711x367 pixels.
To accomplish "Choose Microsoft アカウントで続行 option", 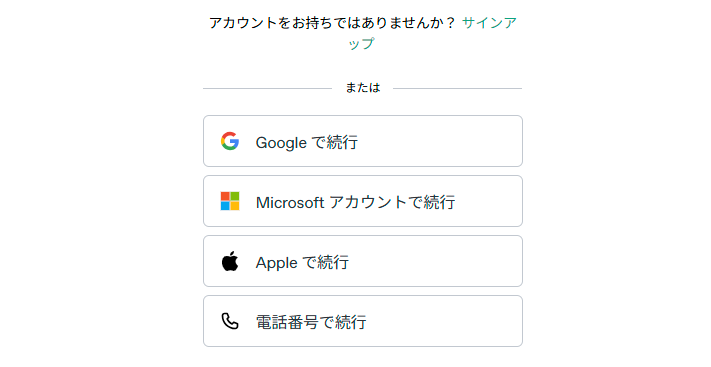I will tap(363, 201).
